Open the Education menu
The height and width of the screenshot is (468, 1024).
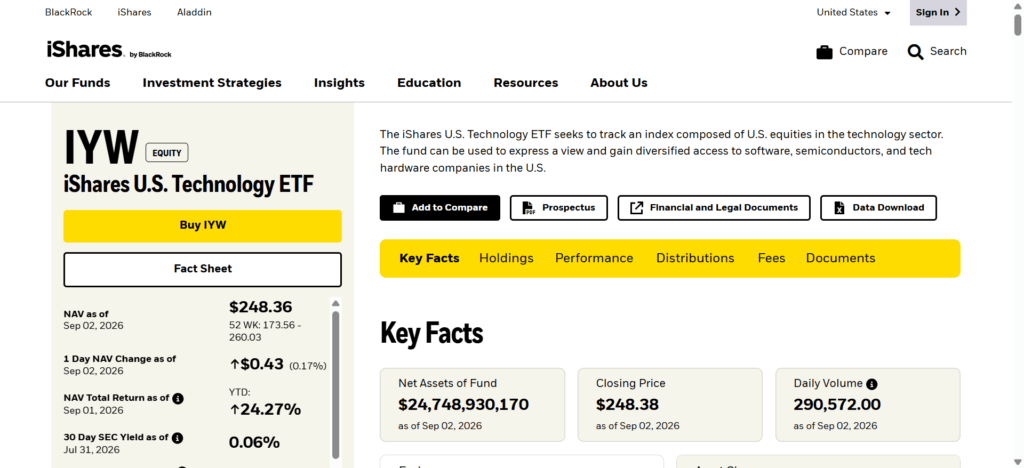[x=429, y=83]
